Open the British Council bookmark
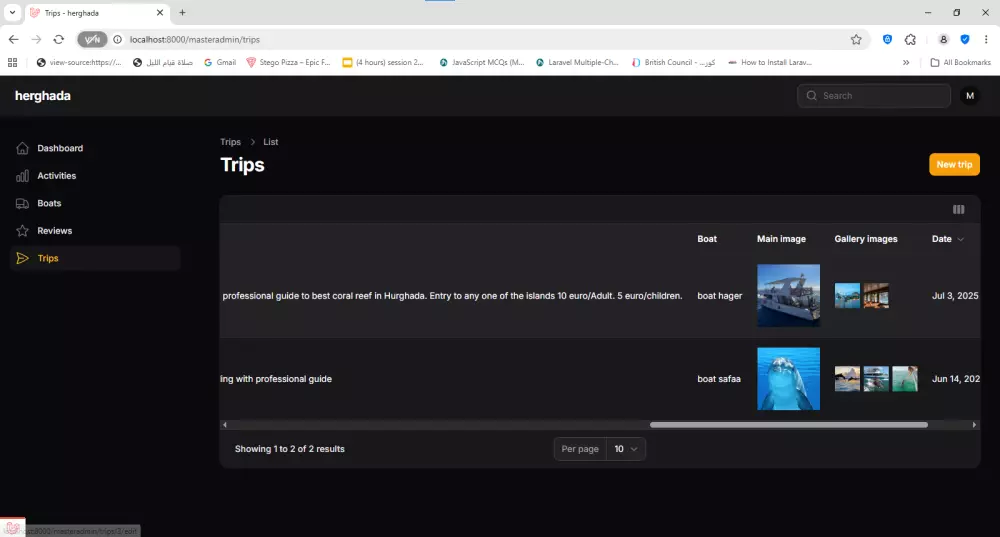Screen dimensions: 1000x537 click(x=673, y=63)
